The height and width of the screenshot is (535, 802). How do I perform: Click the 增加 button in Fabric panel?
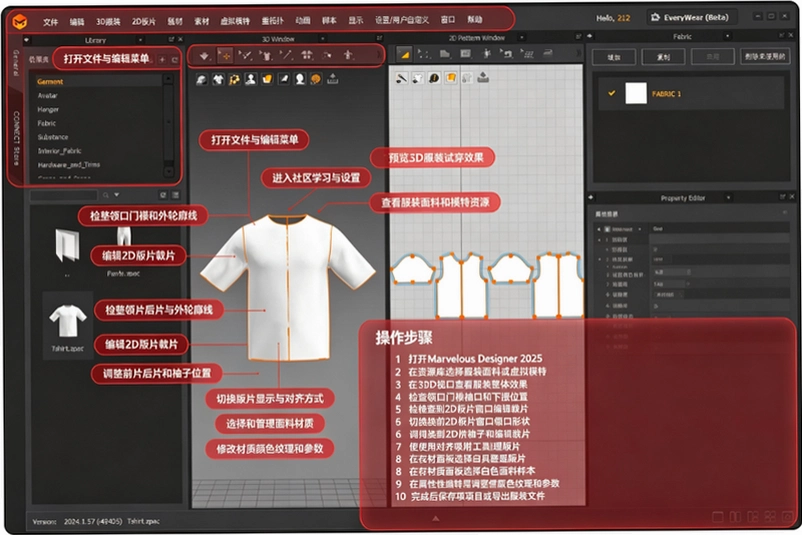[x=614, y=57]
